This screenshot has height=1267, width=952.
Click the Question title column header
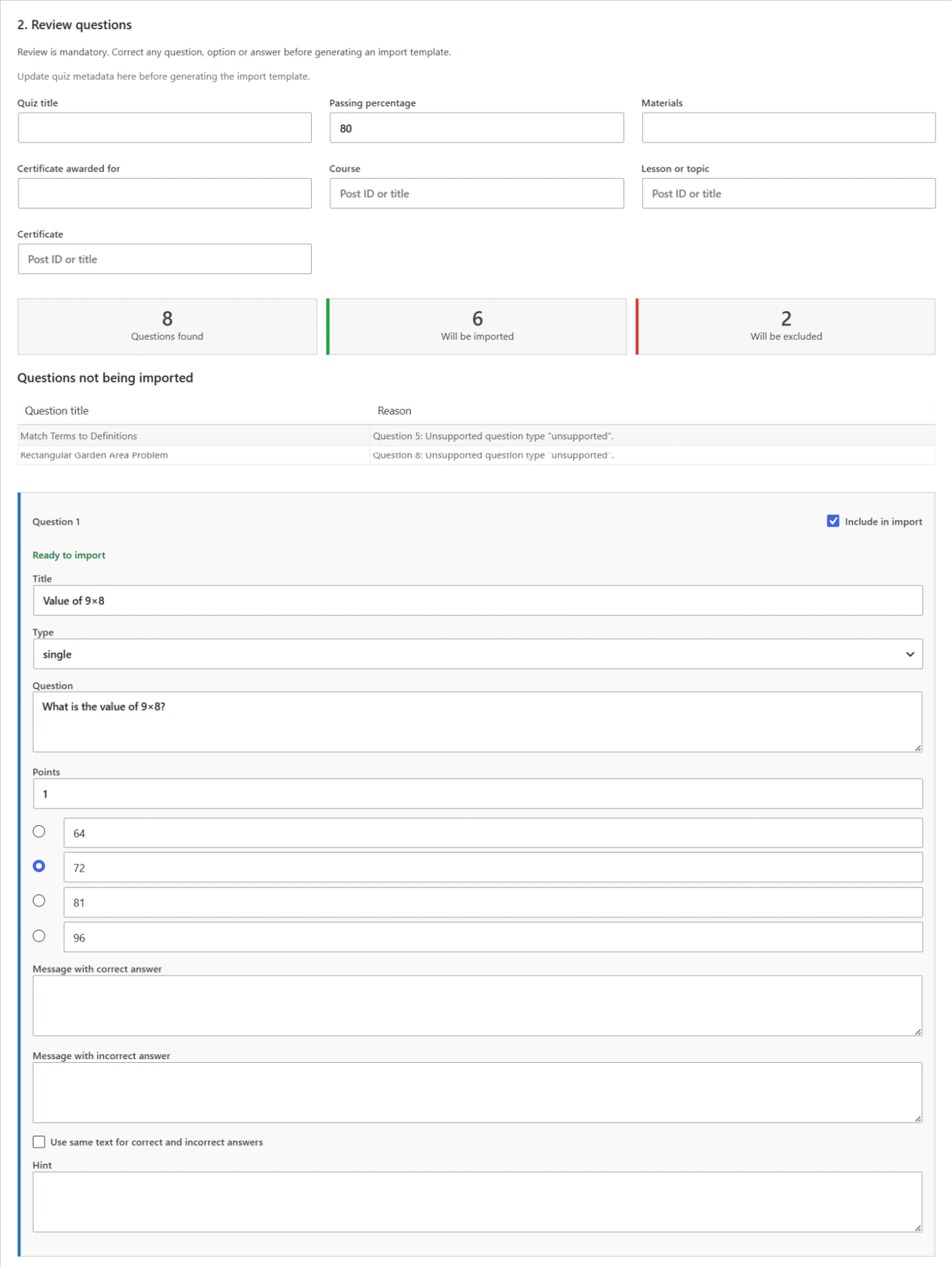[56, 411]
